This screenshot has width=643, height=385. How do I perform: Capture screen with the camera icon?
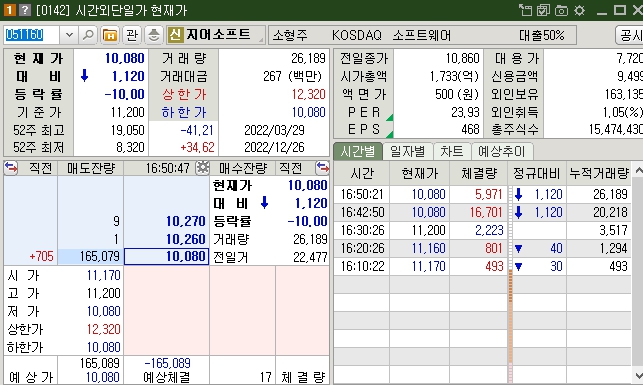[x=561, y=10]
